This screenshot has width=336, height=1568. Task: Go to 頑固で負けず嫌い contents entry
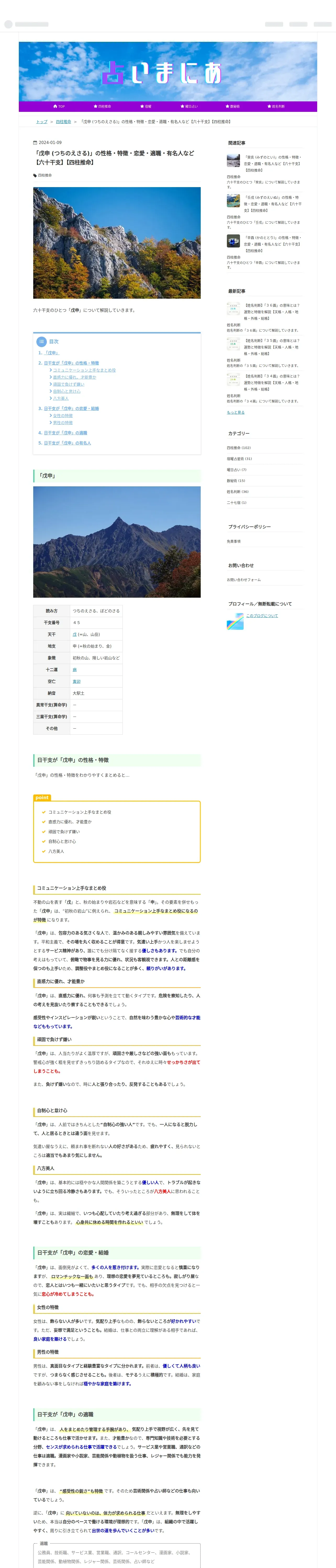coord(69,384)
